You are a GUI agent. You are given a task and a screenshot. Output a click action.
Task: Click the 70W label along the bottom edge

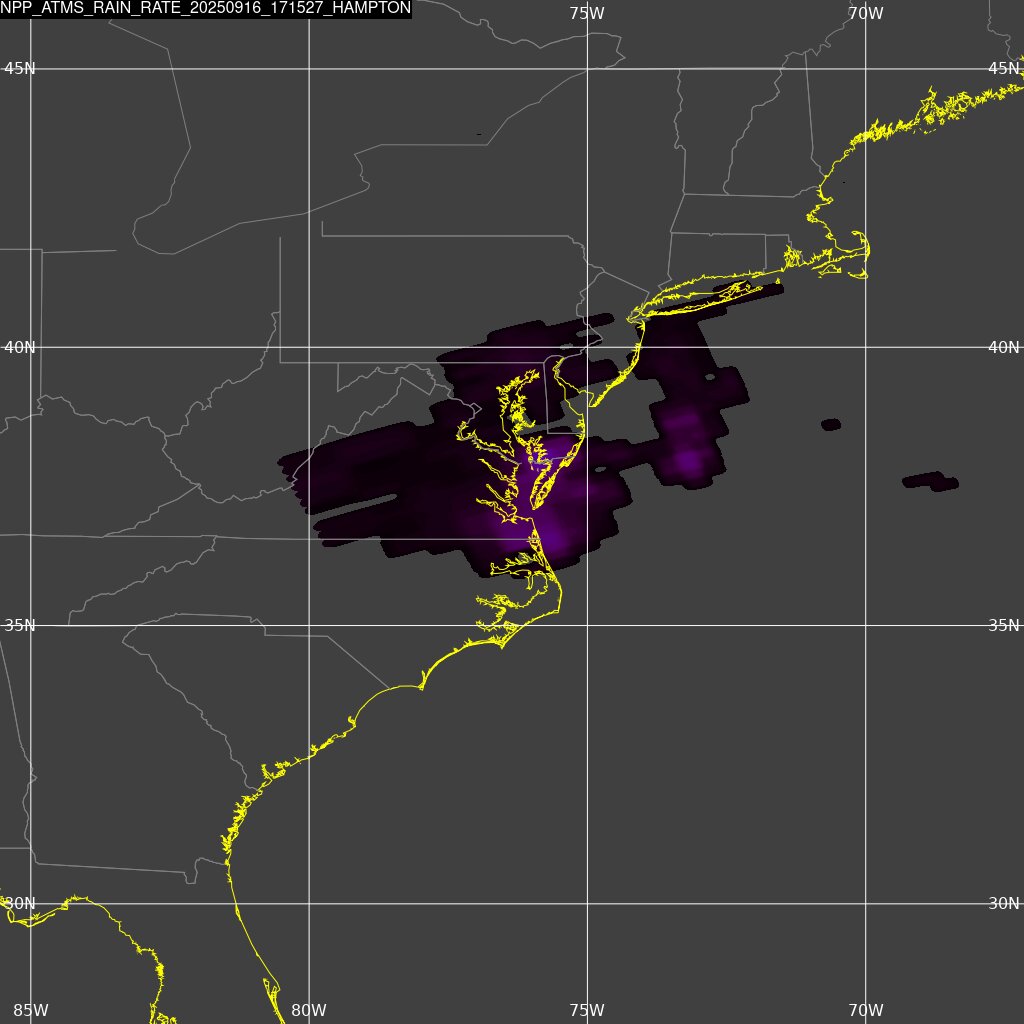[866, 1010]
